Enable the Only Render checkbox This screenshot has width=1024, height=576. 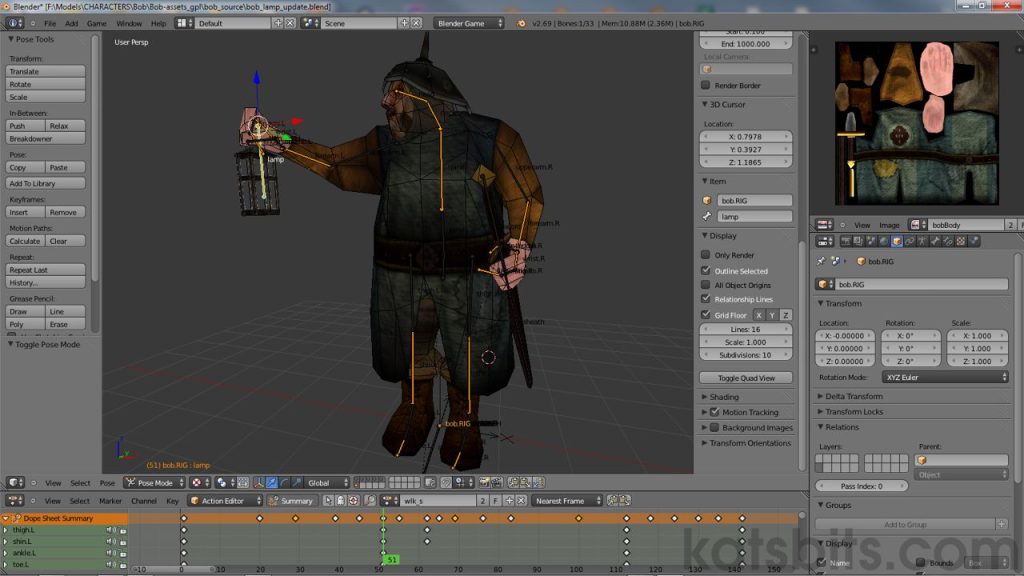(x=705, y=255)
